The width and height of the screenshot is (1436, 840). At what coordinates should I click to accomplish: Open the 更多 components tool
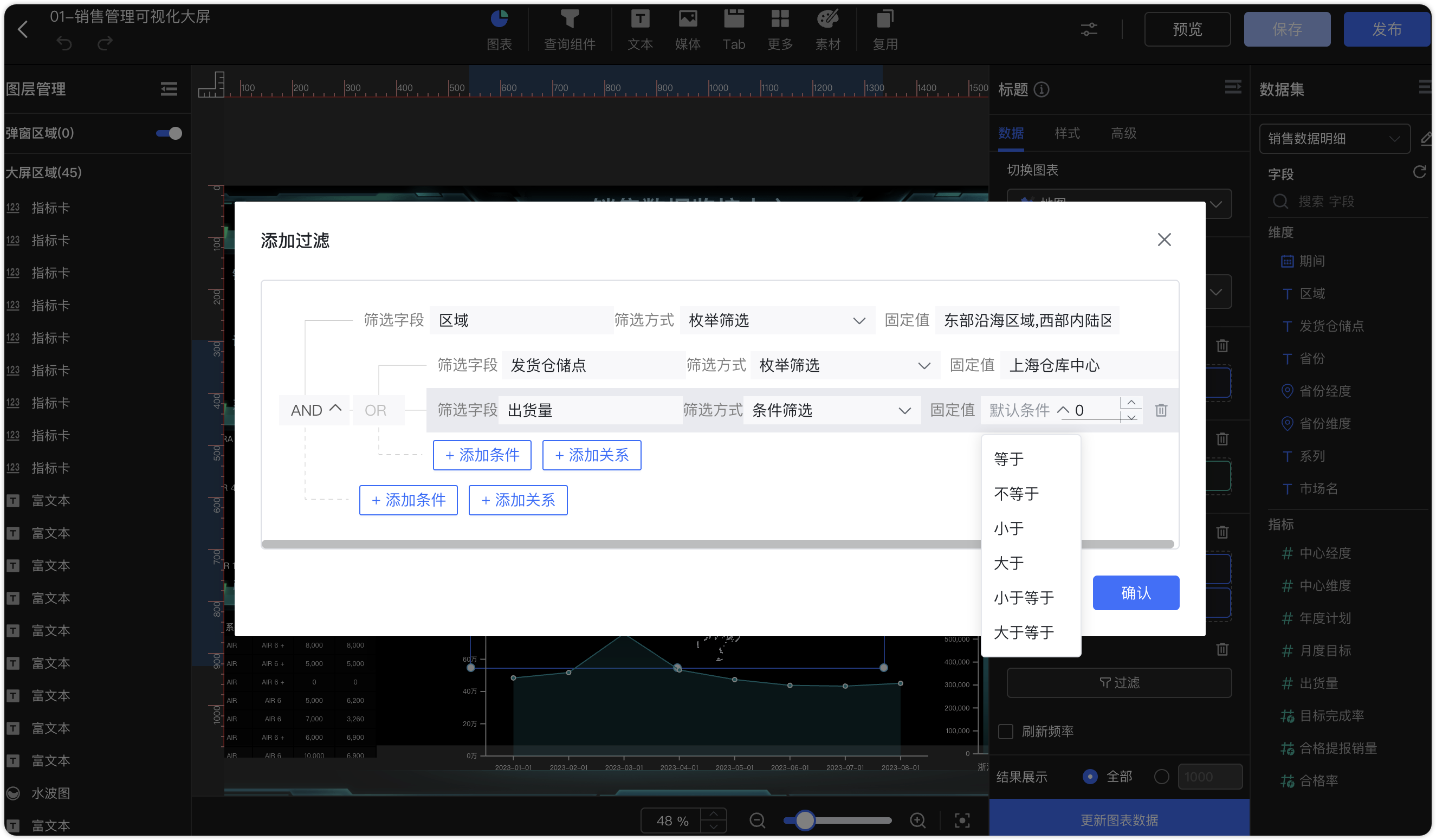[780, 30]
